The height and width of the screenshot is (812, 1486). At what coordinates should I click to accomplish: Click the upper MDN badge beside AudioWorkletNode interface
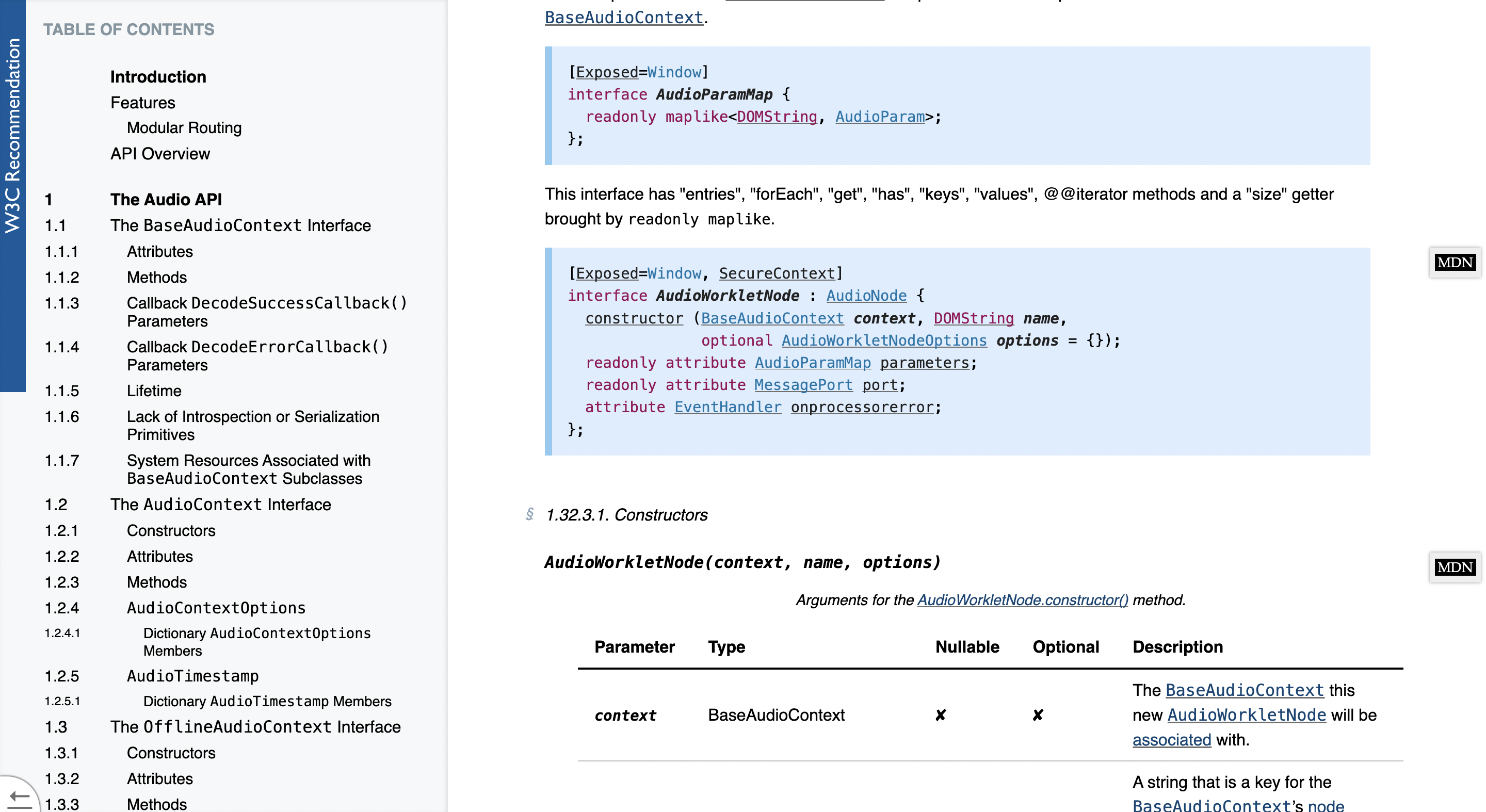1455,263
